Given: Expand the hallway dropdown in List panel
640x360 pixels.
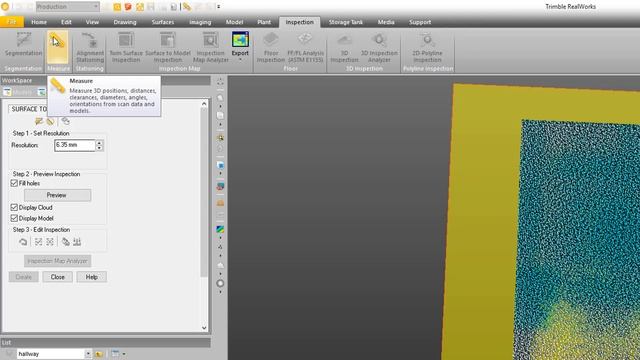Looking at the screenshot, I should pos(88,354).
